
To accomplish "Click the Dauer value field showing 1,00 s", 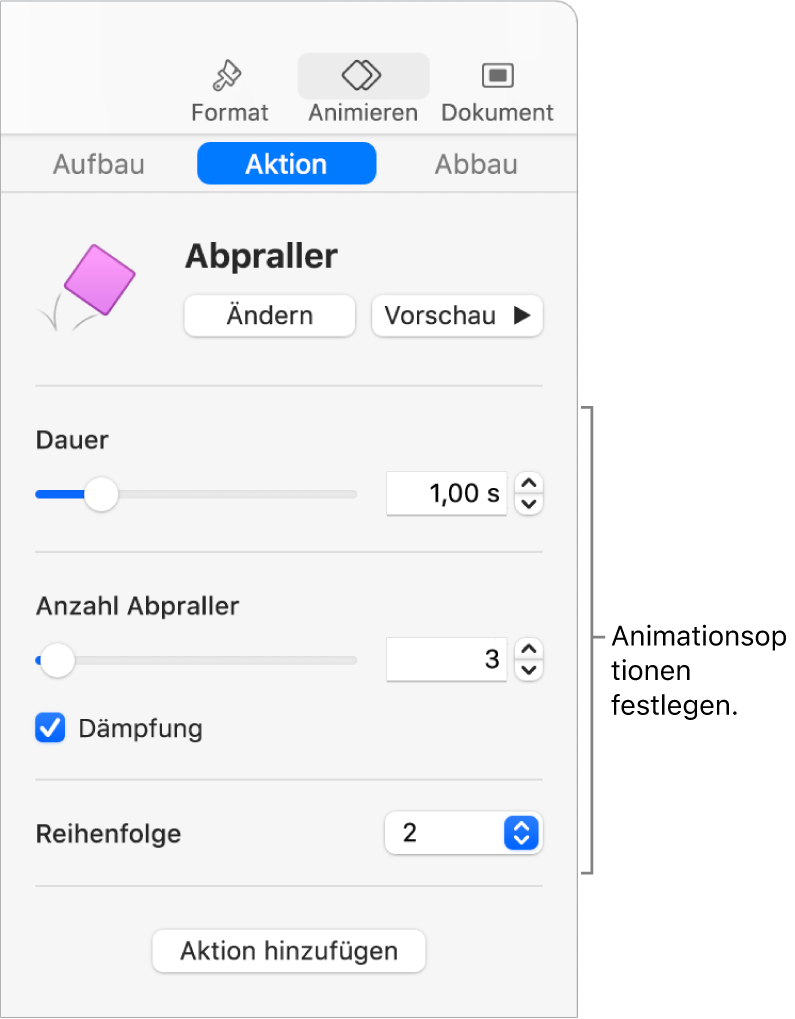I will (447, 493).
